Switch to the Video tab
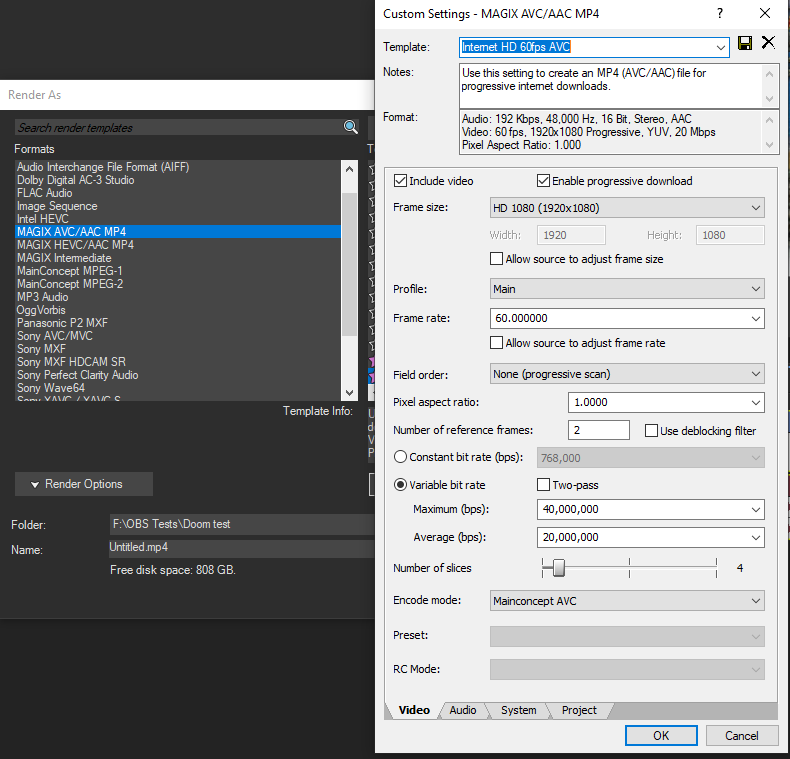This screenshot has height=759, width=790. [x=414, y=710]
